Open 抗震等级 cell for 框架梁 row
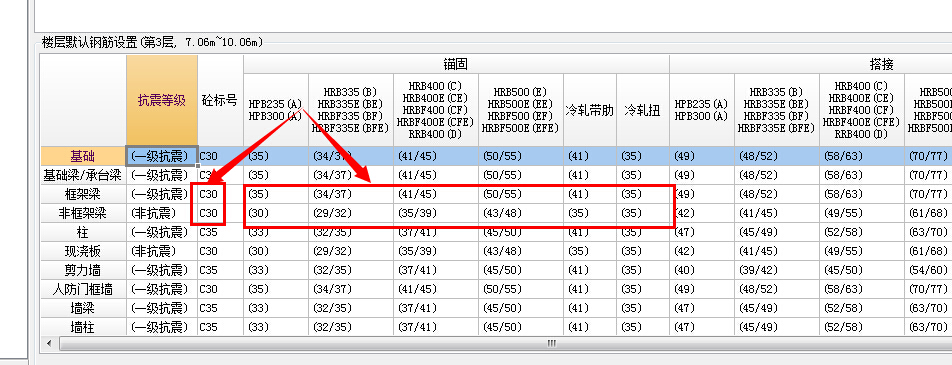The height and width of the screenshot is (365, 952). [x=162, y=194]
